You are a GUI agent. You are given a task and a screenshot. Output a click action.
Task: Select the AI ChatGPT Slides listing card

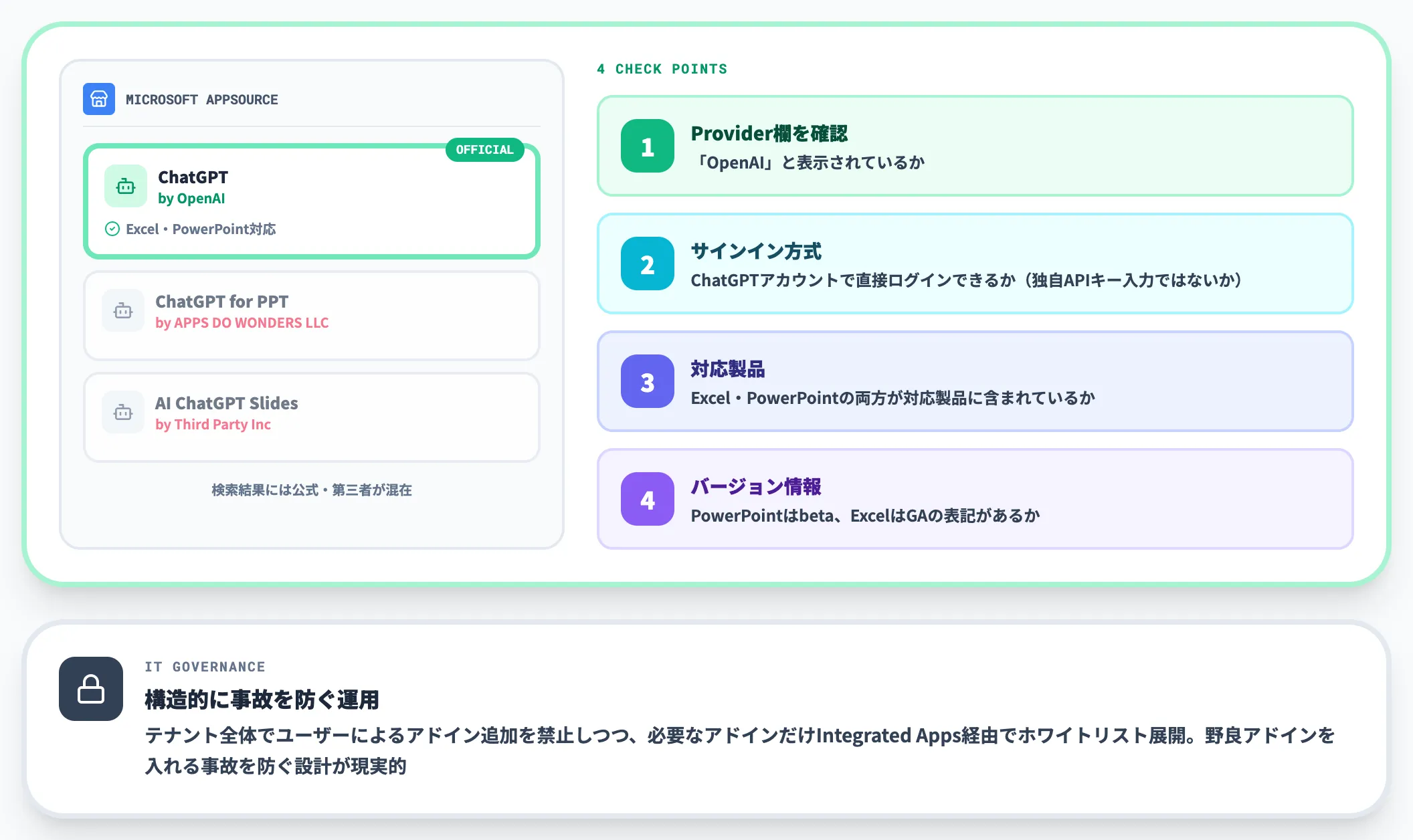point(312,417)
